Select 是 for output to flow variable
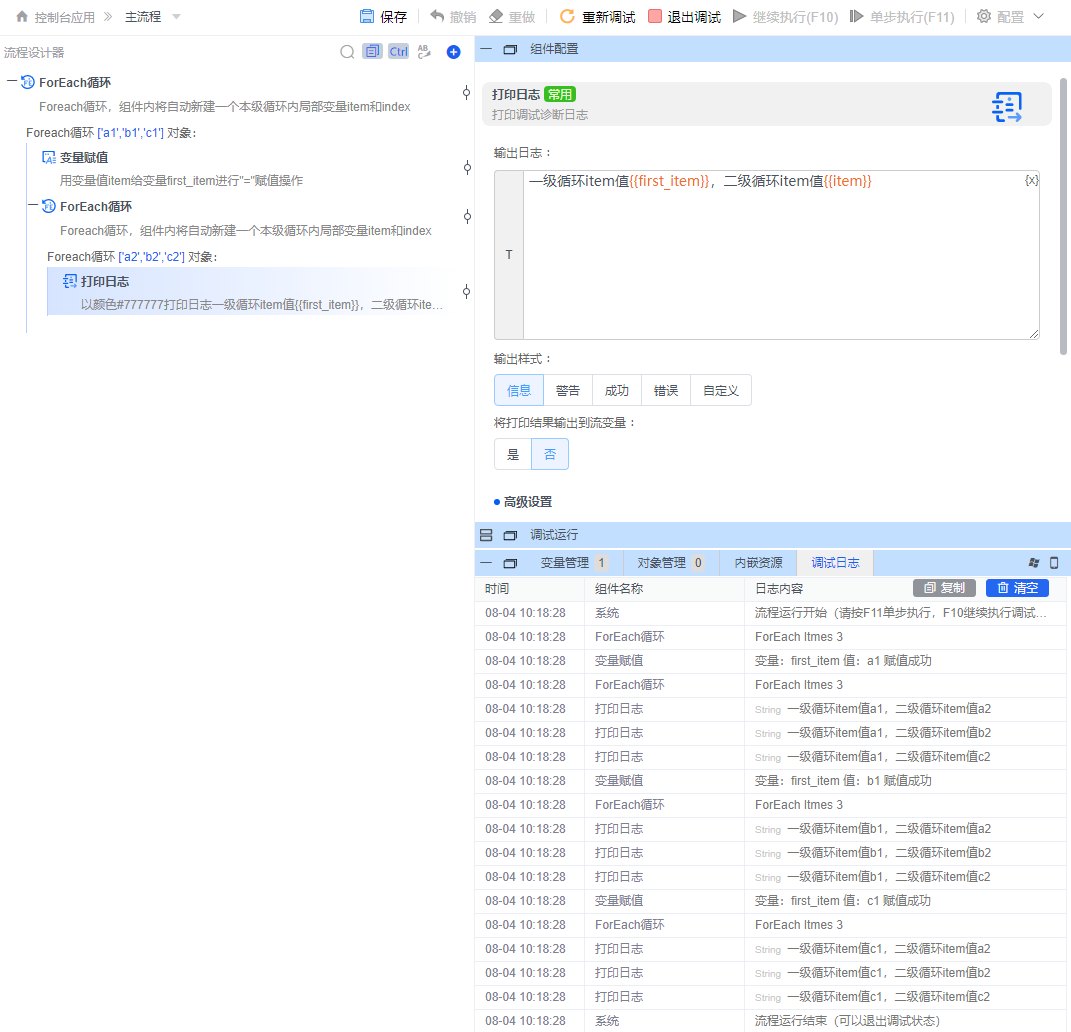 coord(513,455)
